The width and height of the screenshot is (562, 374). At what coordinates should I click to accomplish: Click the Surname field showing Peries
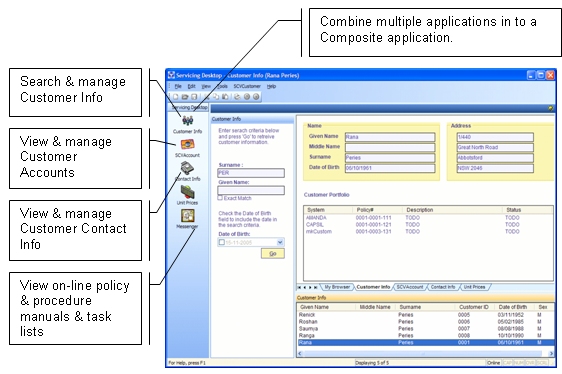point(390,158)
